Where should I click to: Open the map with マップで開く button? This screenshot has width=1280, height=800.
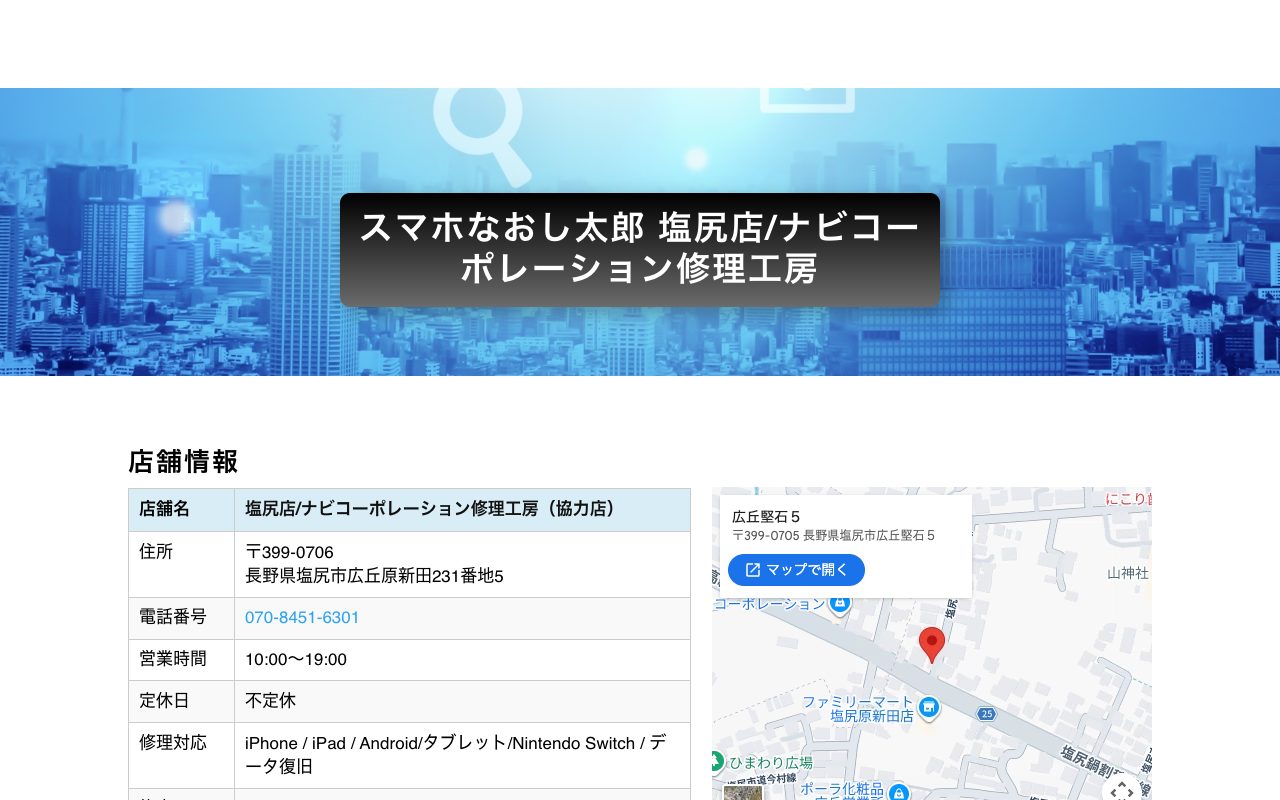[796, 570]
